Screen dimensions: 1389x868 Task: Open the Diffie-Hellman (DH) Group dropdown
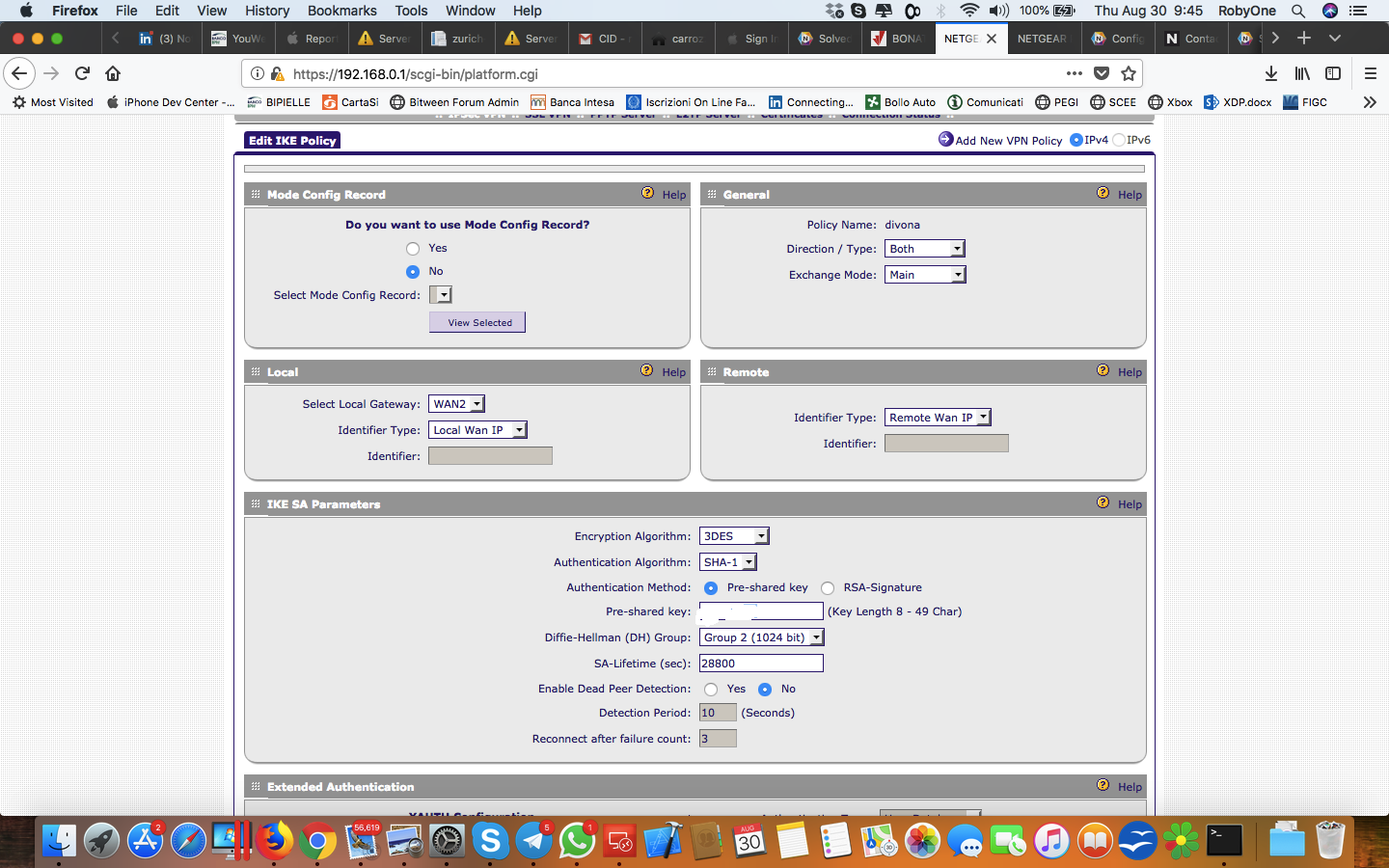762,637
